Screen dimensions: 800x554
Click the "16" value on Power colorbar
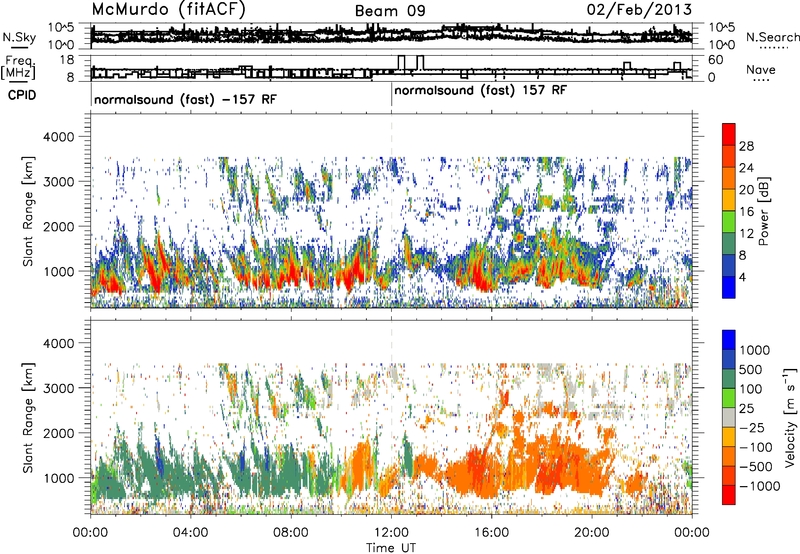point(746,212)
